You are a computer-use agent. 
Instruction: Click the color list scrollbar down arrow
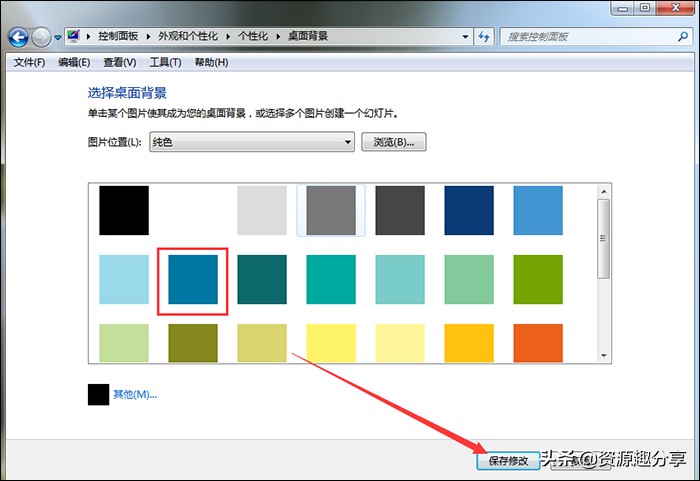[603, 354]
